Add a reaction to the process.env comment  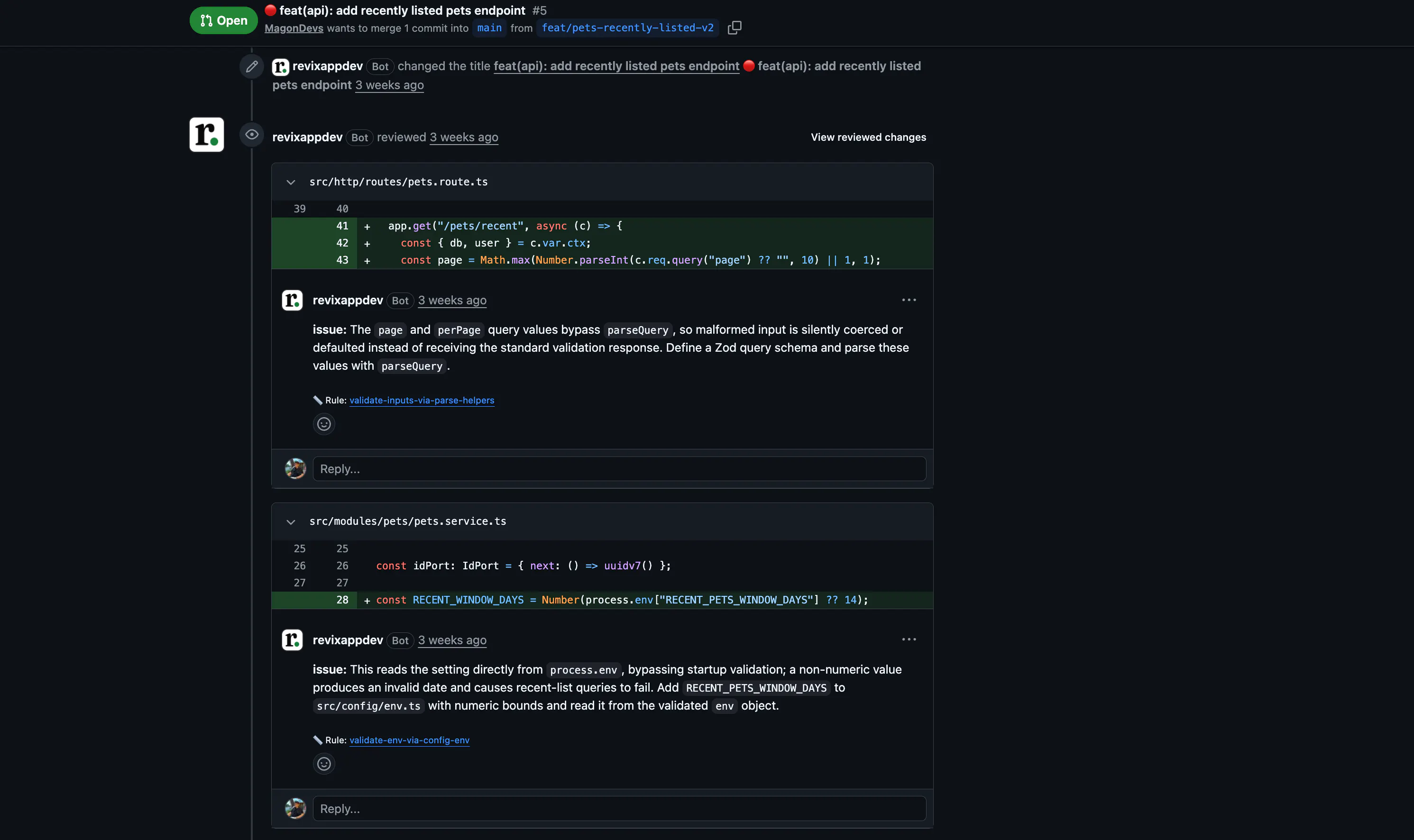[x=324, y=764]
